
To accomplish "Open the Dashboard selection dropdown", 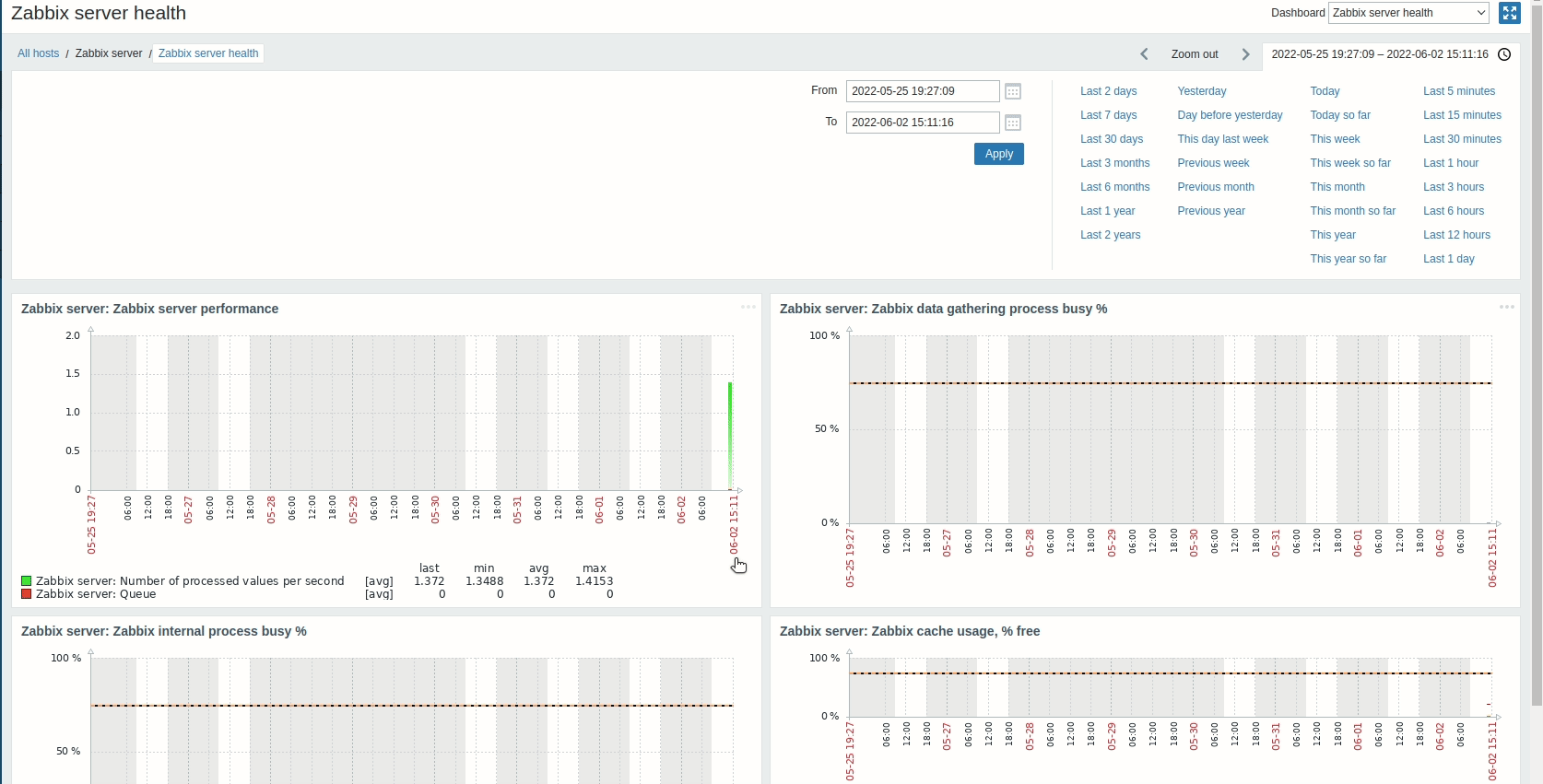I will pos(1409,13).
